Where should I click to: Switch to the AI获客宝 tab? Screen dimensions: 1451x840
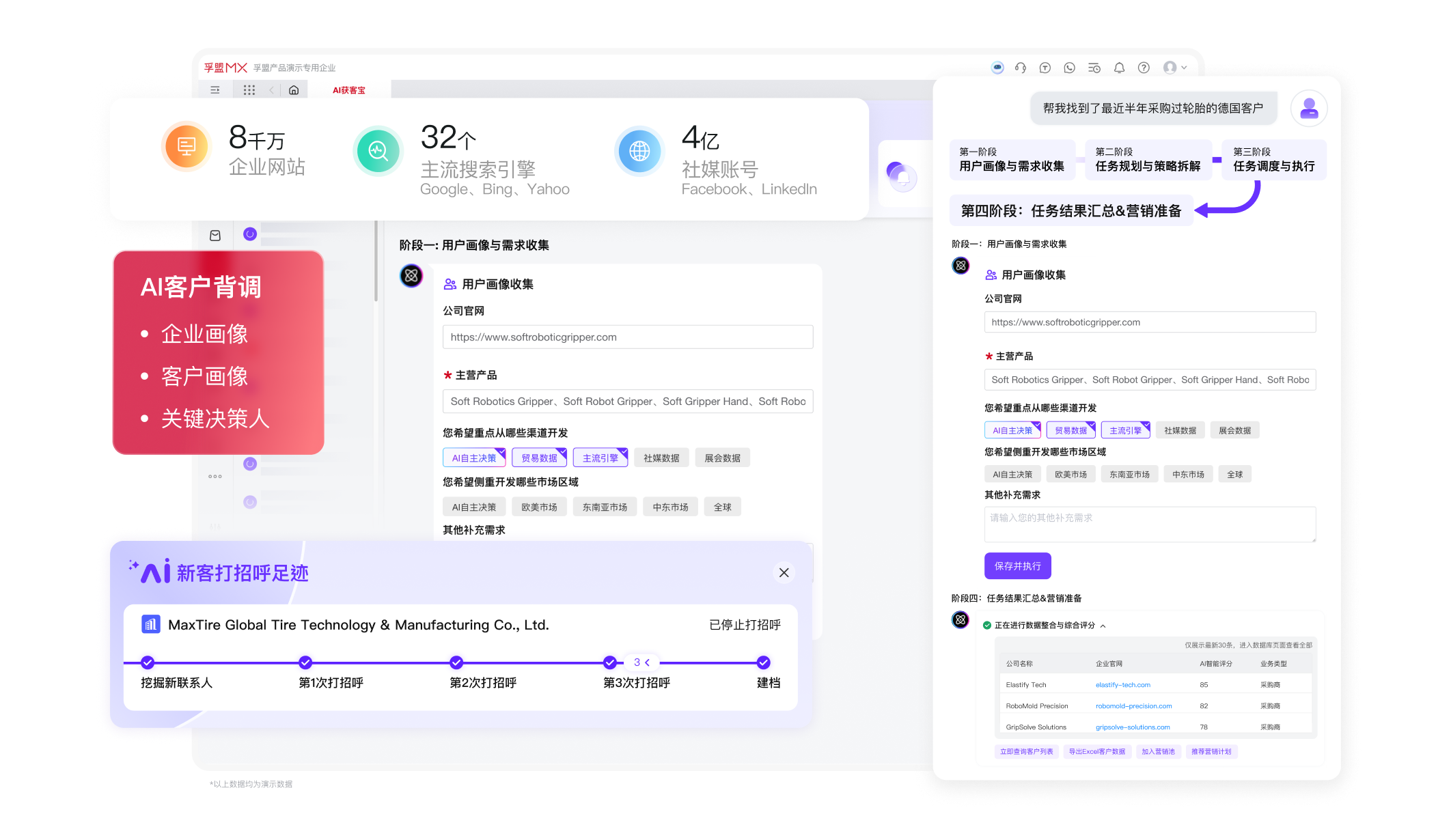pos(348,90)
